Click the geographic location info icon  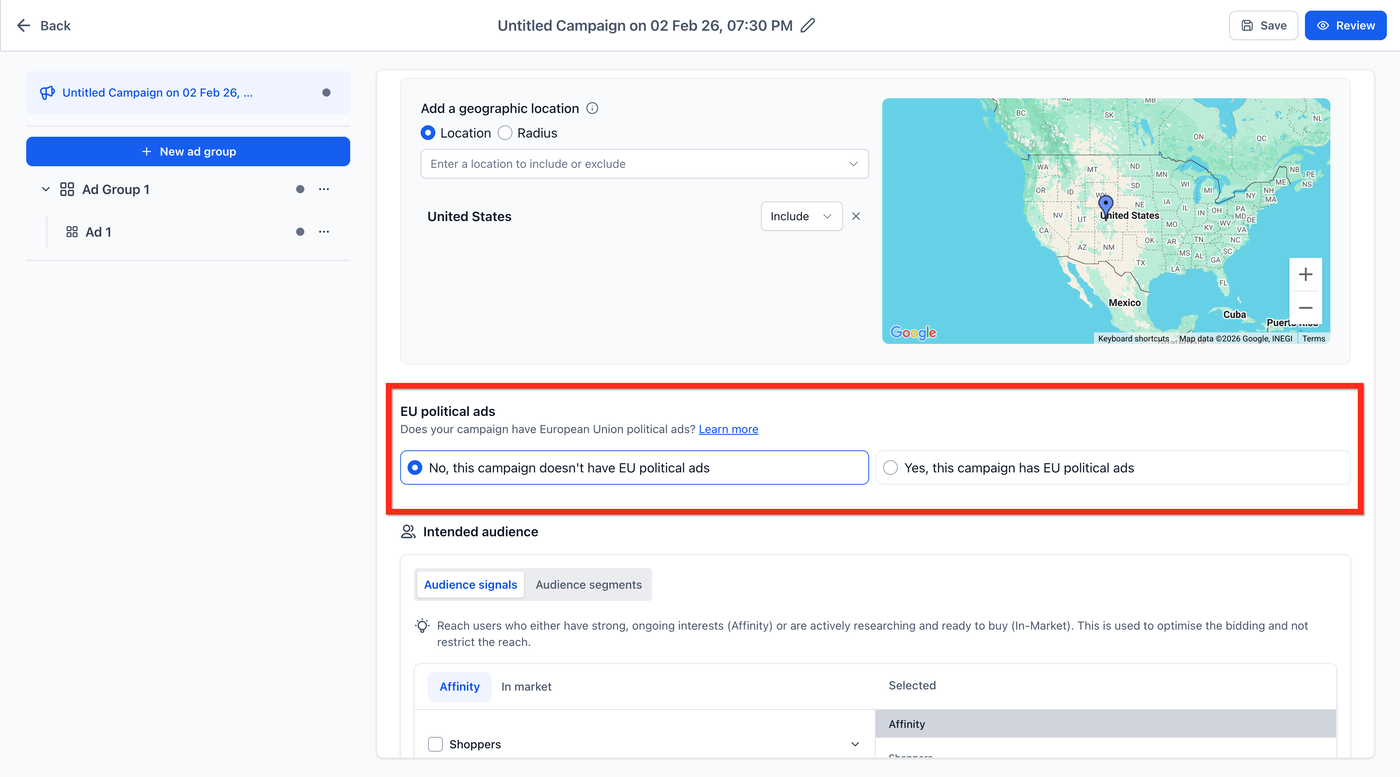592,109
